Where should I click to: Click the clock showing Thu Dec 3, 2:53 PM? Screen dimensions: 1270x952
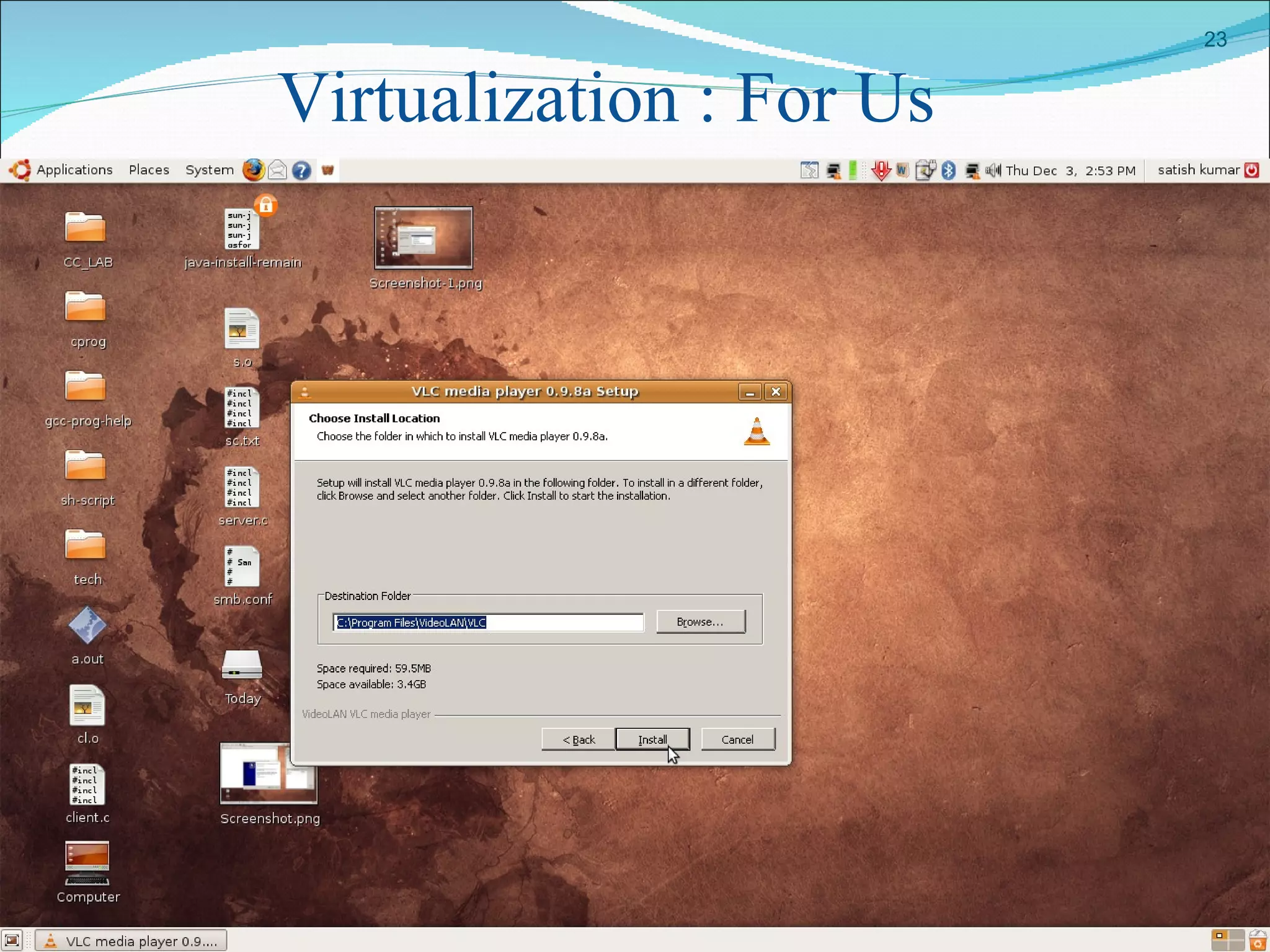[x=1071, y=170]
